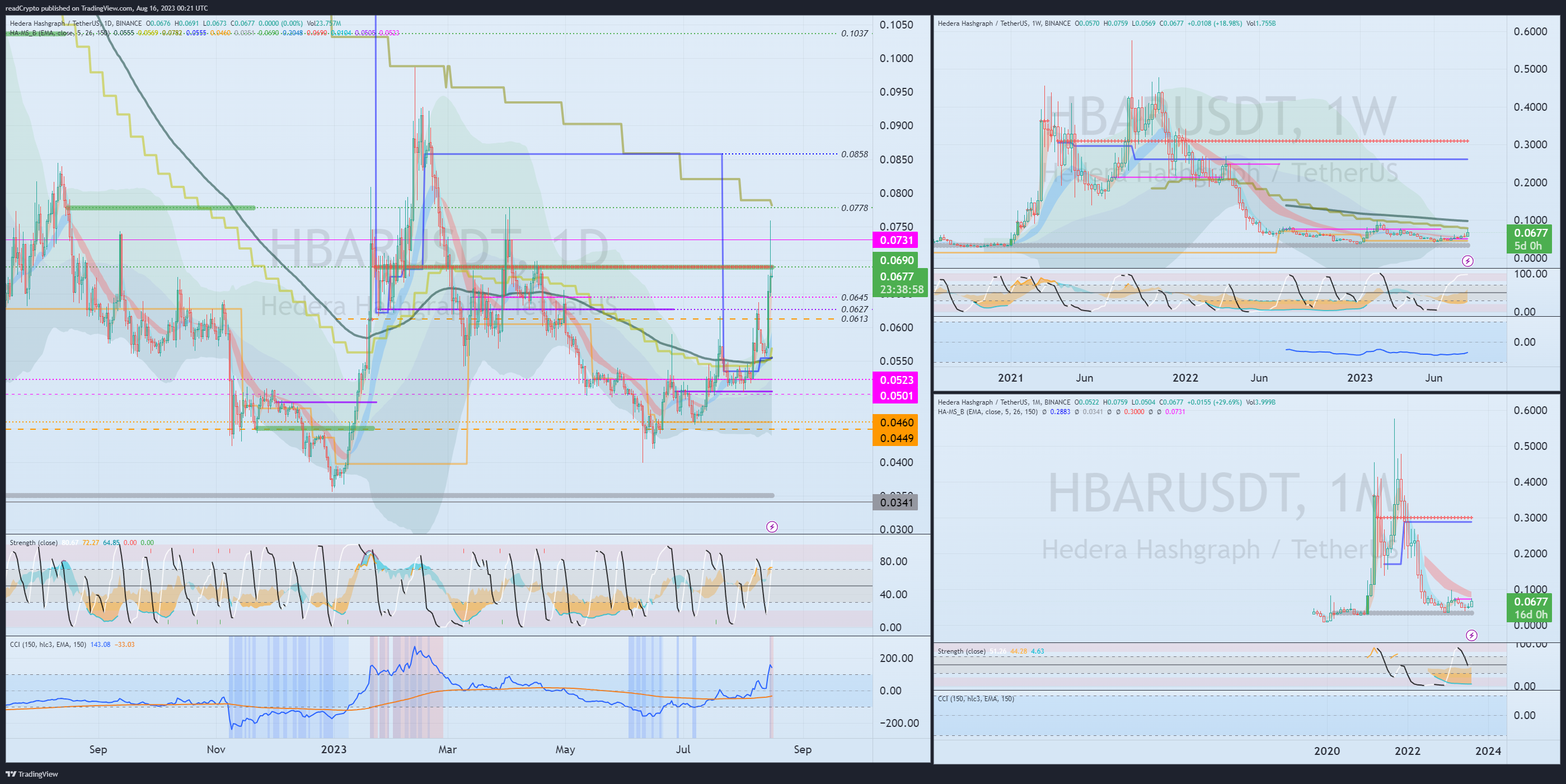Select the Strength (close) legend on the monthly chart
This screenshot has width=1566, height=784.
(961, 651)
